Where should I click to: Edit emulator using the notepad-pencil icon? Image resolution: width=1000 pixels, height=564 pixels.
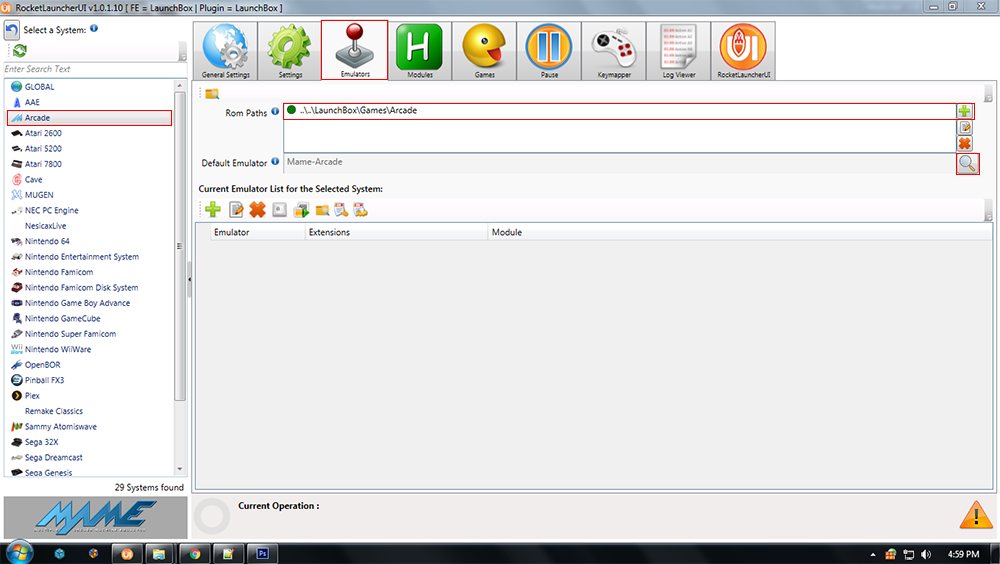point(236,209)
